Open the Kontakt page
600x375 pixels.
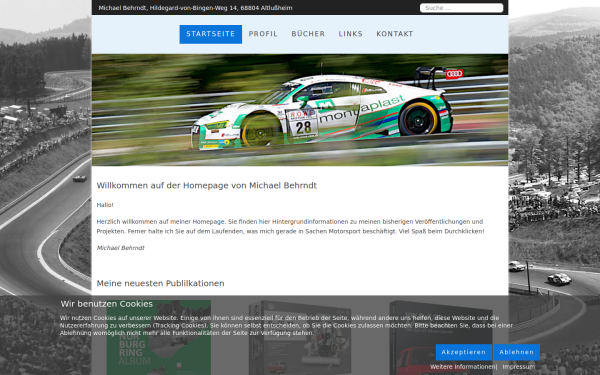[x=395, y=34]
